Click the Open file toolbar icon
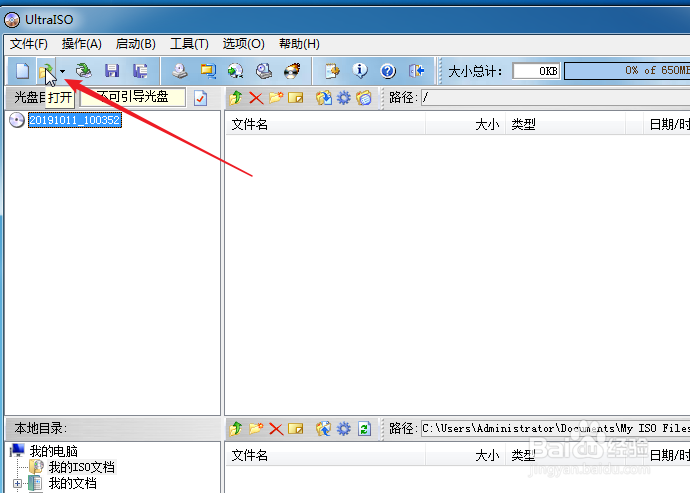This screenshot has height=493, width=690. tap(47, 71)
